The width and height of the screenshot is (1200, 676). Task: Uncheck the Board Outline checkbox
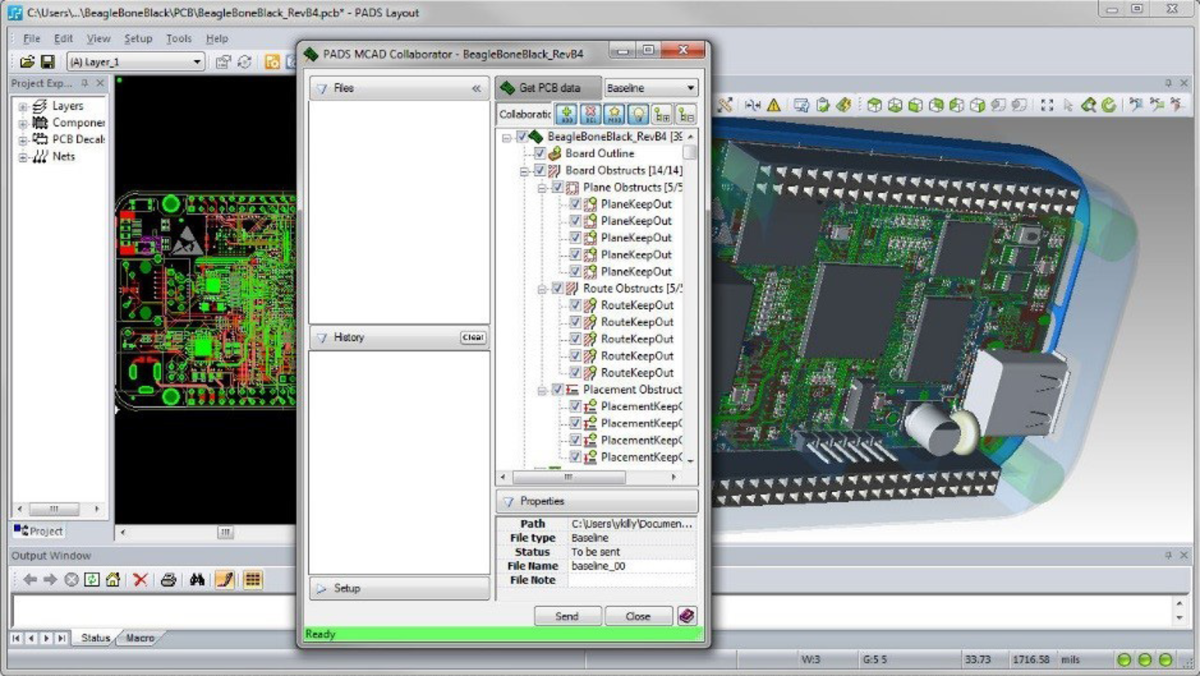coord(540,153)
